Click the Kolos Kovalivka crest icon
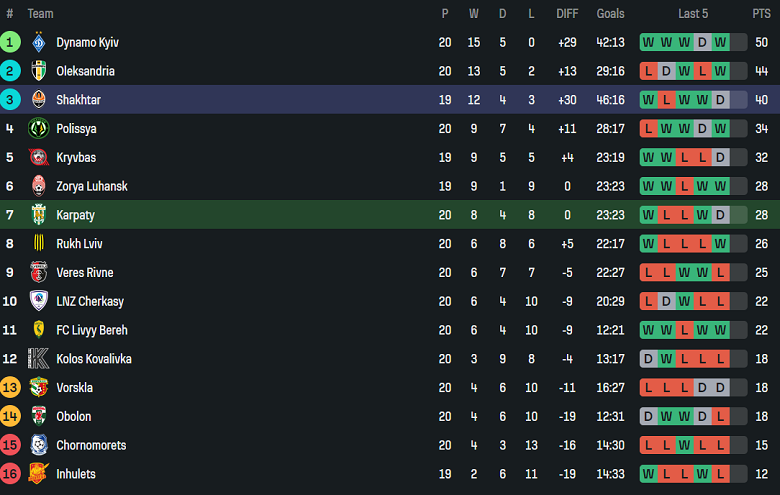Screen dimensions: 780x495 [39, 359]
